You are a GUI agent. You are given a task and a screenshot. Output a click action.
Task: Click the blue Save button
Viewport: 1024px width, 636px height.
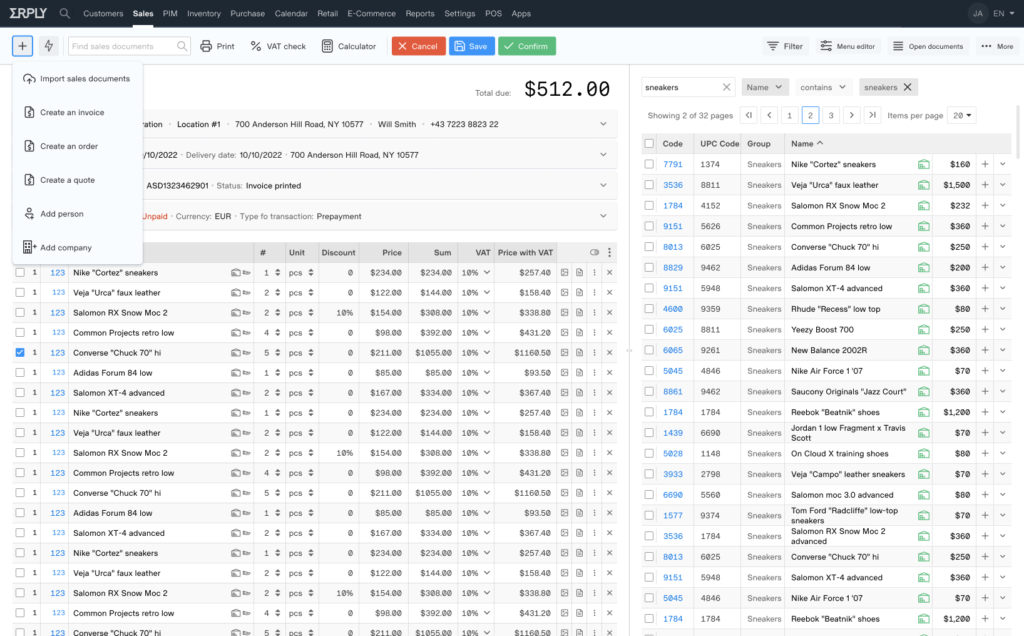coord(471,46)
